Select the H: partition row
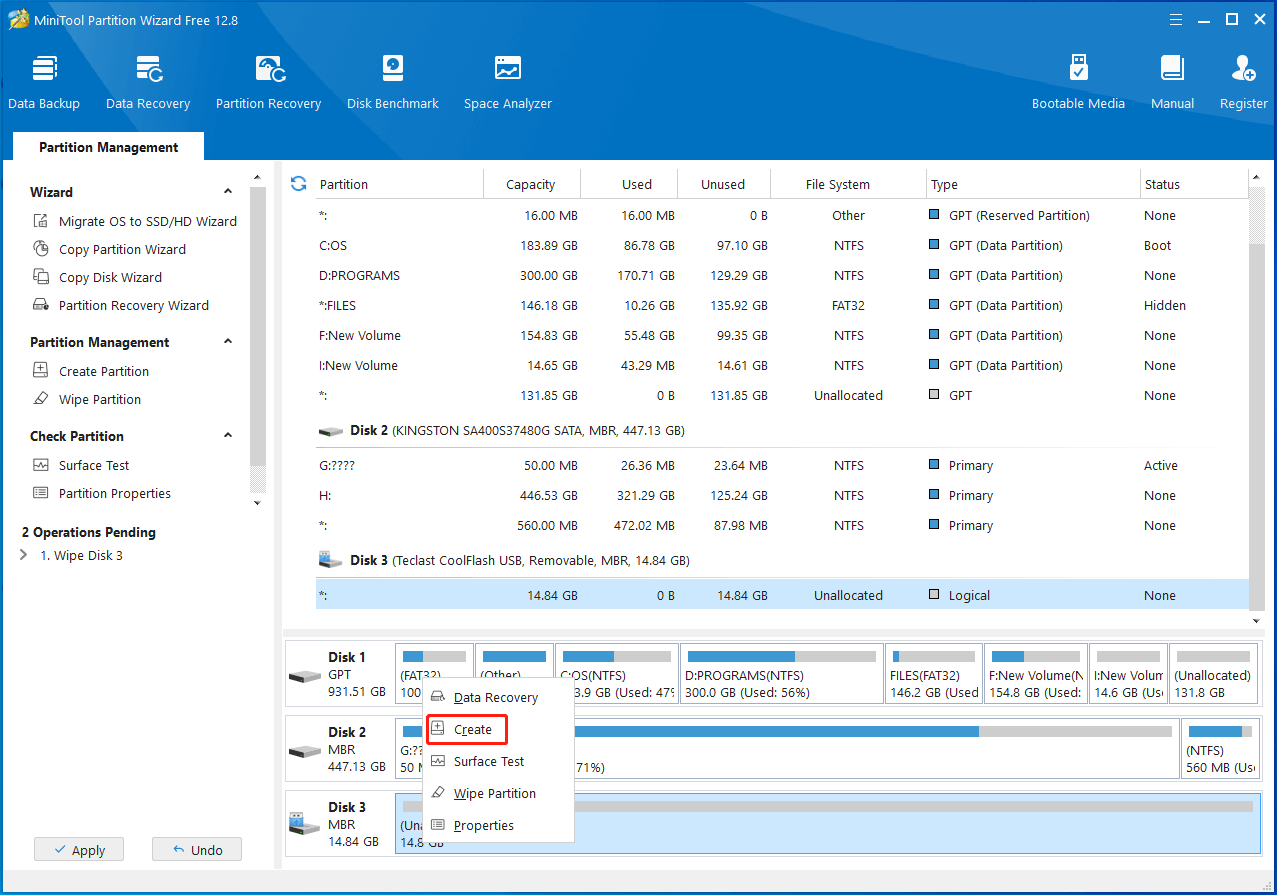Screen dimensions: 1277x895 point(782,496)
